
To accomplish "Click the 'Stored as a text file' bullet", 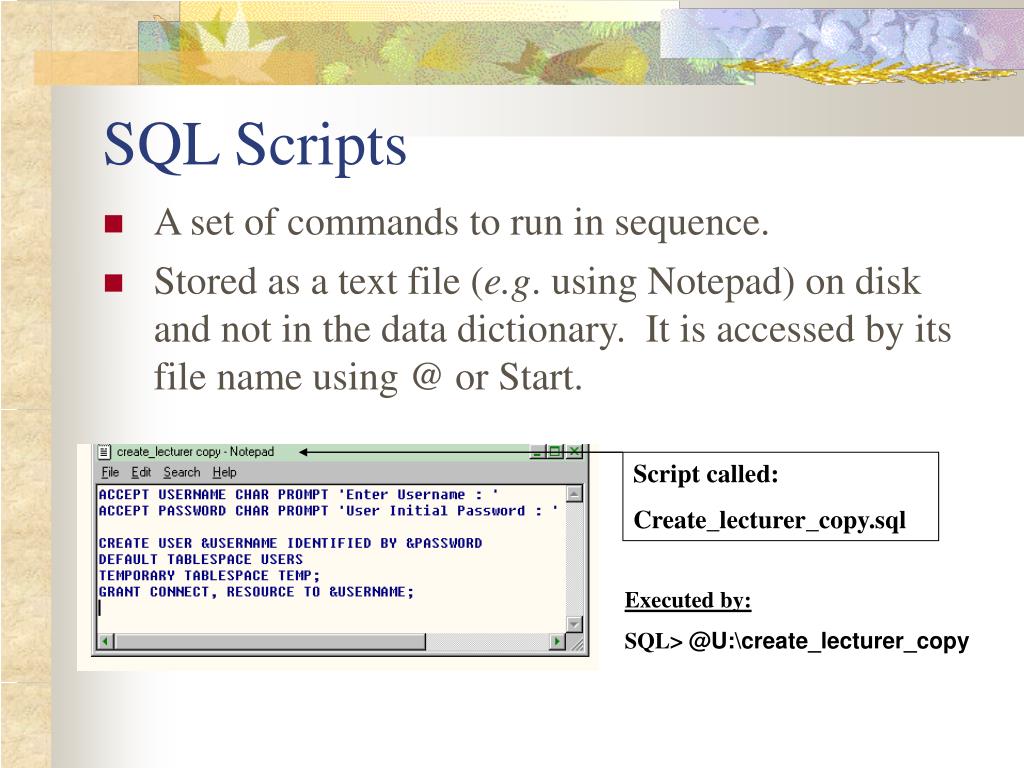I will coord(552,330).
